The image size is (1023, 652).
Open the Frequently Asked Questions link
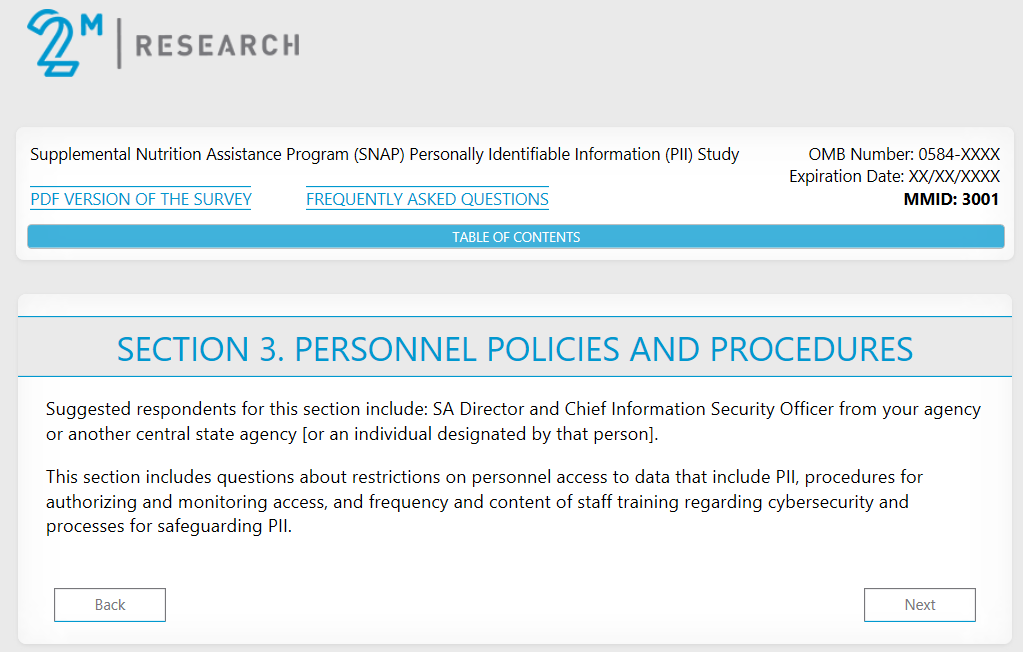click(427, 199)
